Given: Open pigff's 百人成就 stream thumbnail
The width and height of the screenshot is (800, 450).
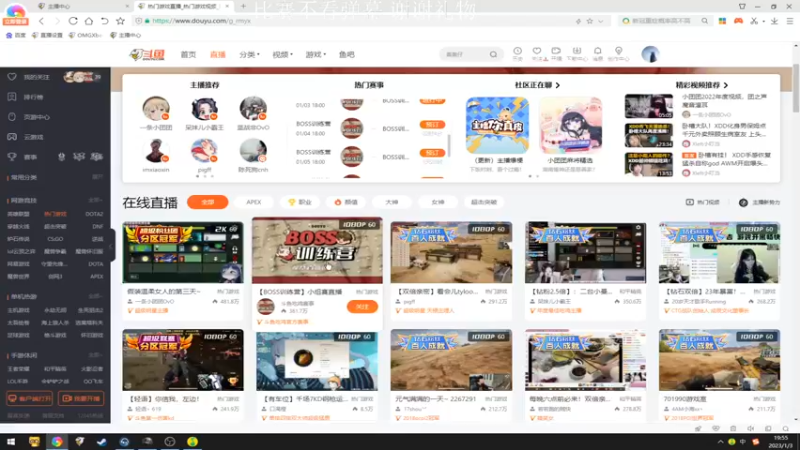Looking at the screenshot, I should click(x=452, y=252).
